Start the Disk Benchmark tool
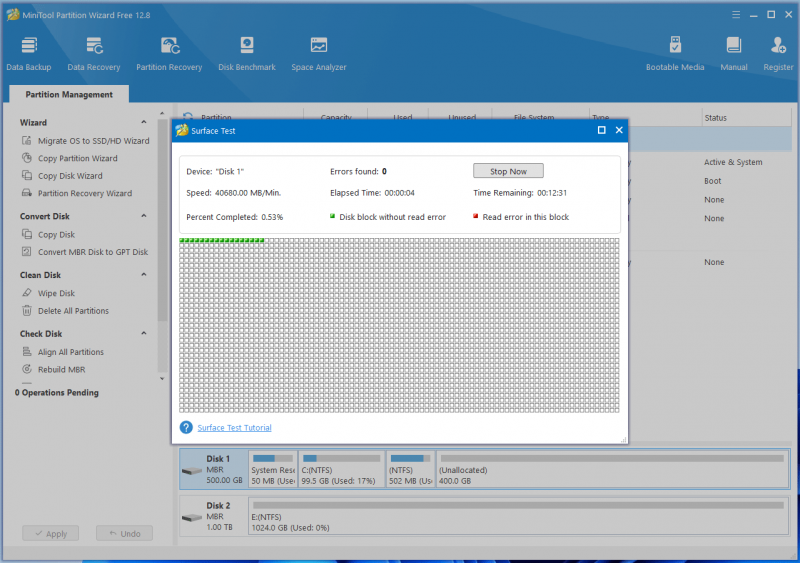This screenshot has height=563, width=800. click(x=247, y=53)
